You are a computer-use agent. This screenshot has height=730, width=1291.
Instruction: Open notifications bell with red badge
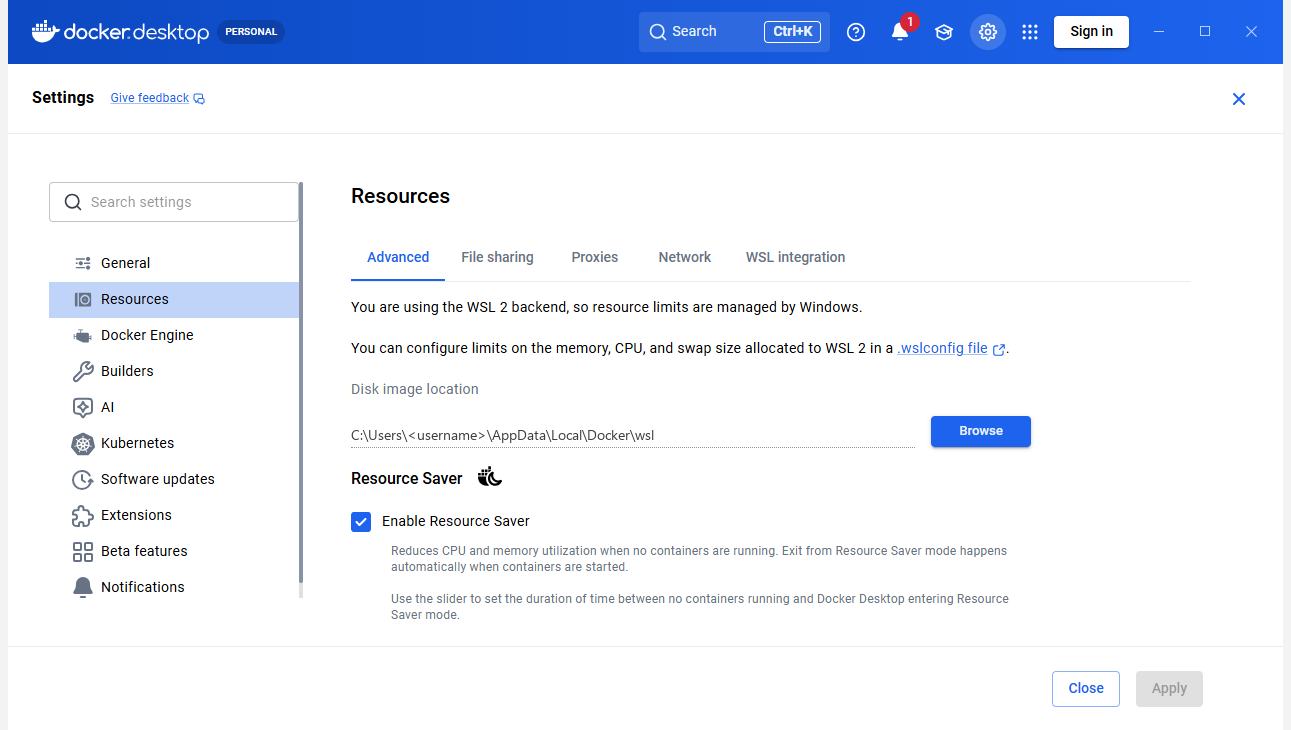(x=900, y=32)
